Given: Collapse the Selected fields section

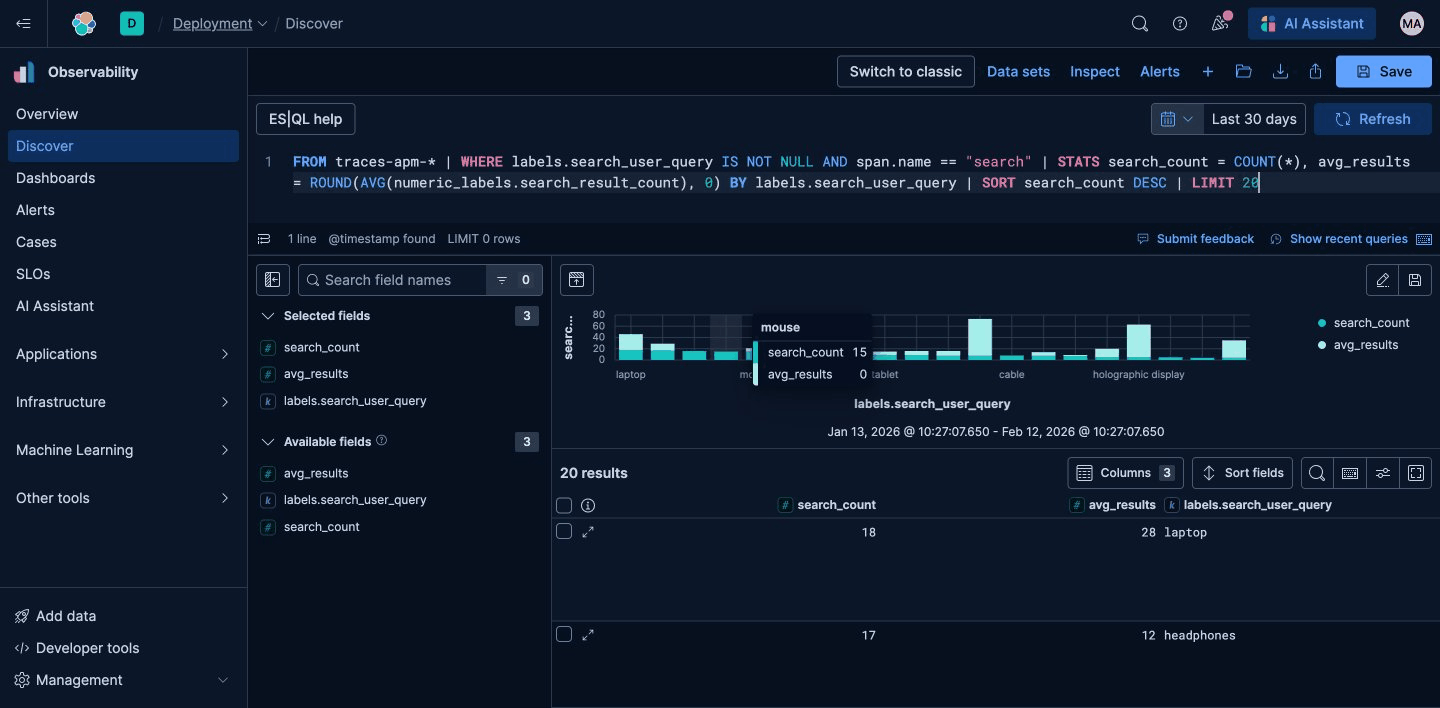Looking at the screenshot, I should [267, 316].
